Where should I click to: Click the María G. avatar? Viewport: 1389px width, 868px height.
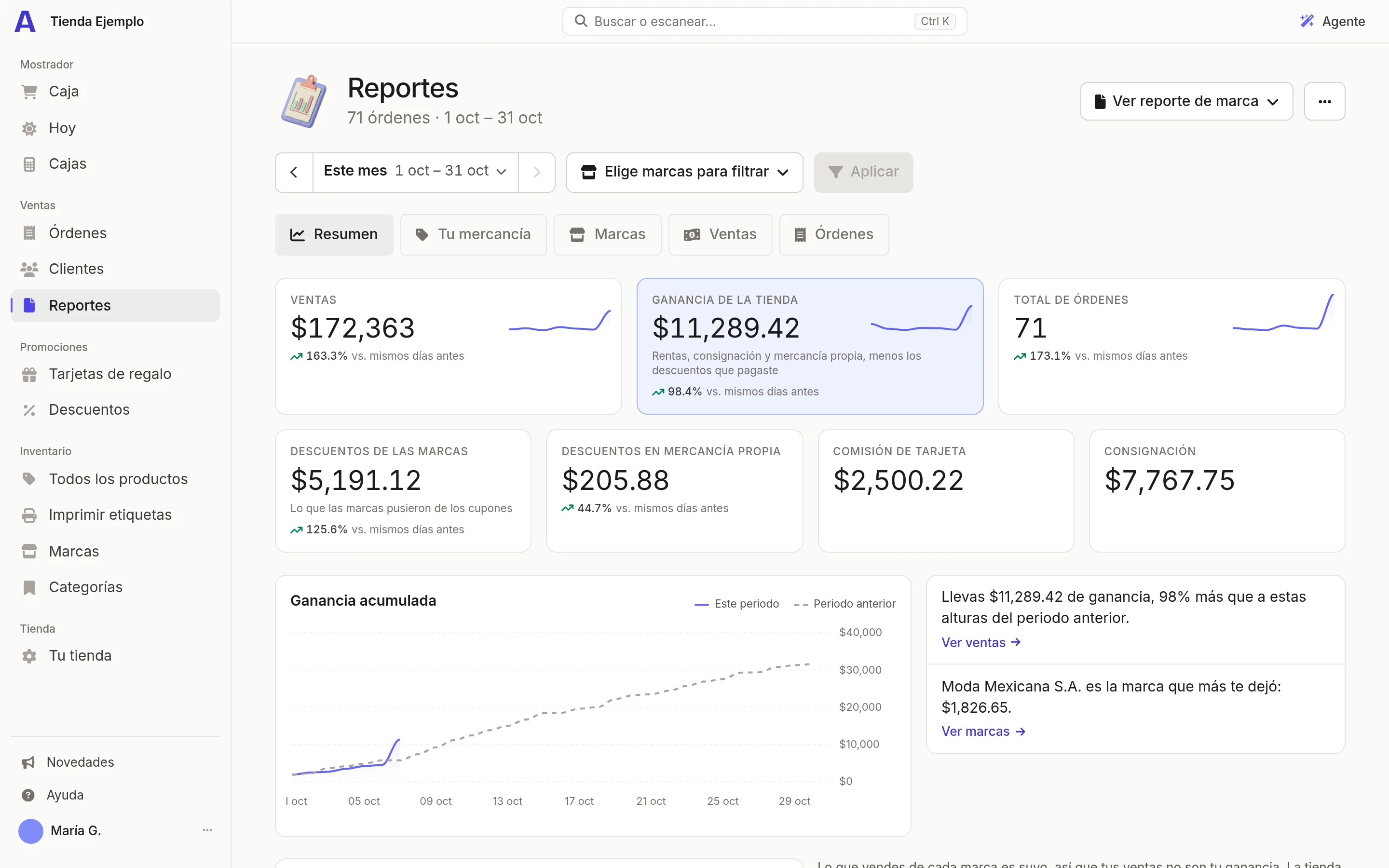coord(31,831)
